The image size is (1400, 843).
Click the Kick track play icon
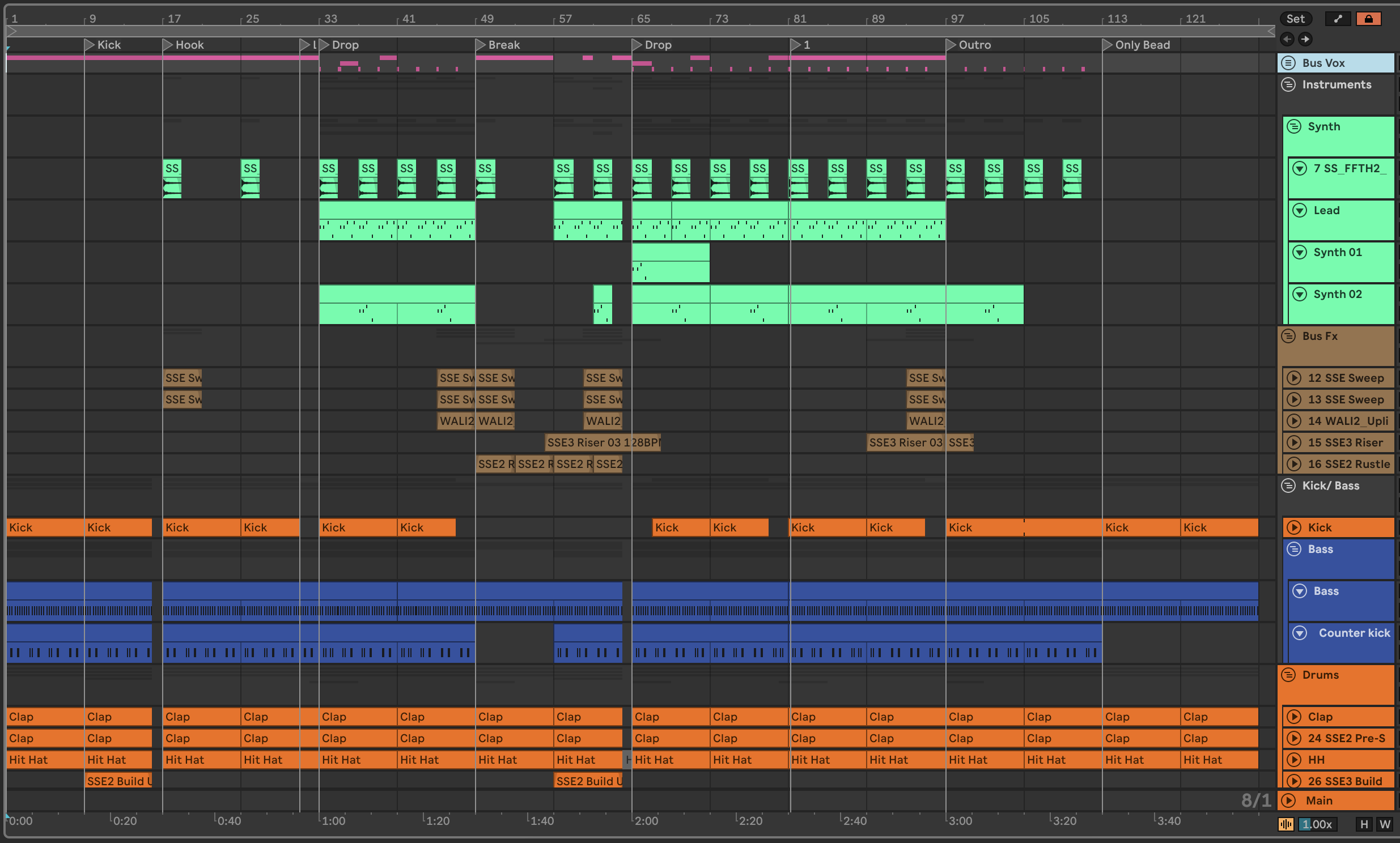1295,527
